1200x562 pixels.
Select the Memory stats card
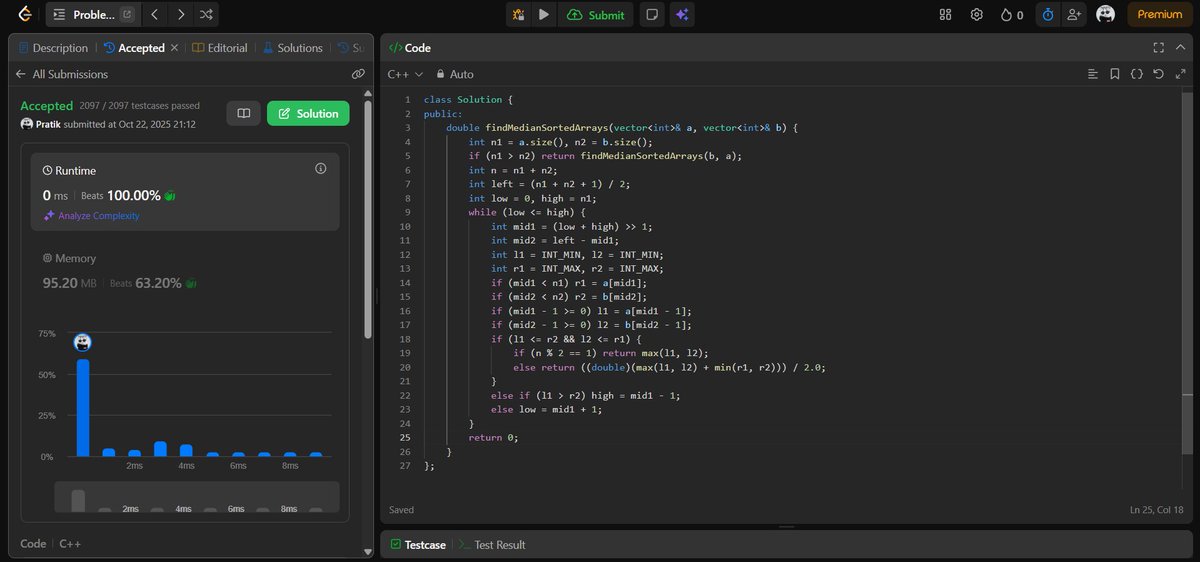[185, 271]
